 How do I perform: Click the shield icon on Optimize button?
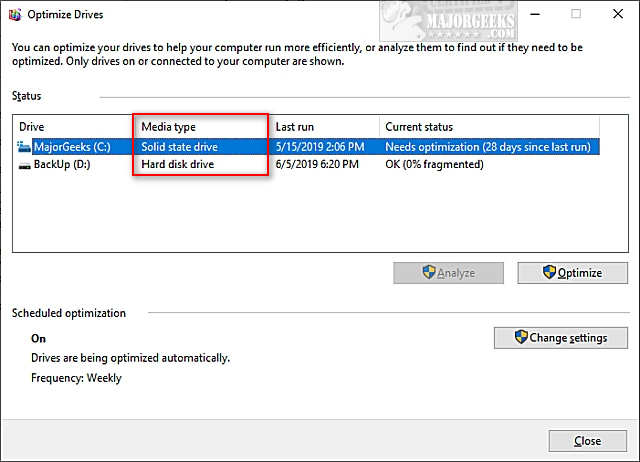click(548, 272)
